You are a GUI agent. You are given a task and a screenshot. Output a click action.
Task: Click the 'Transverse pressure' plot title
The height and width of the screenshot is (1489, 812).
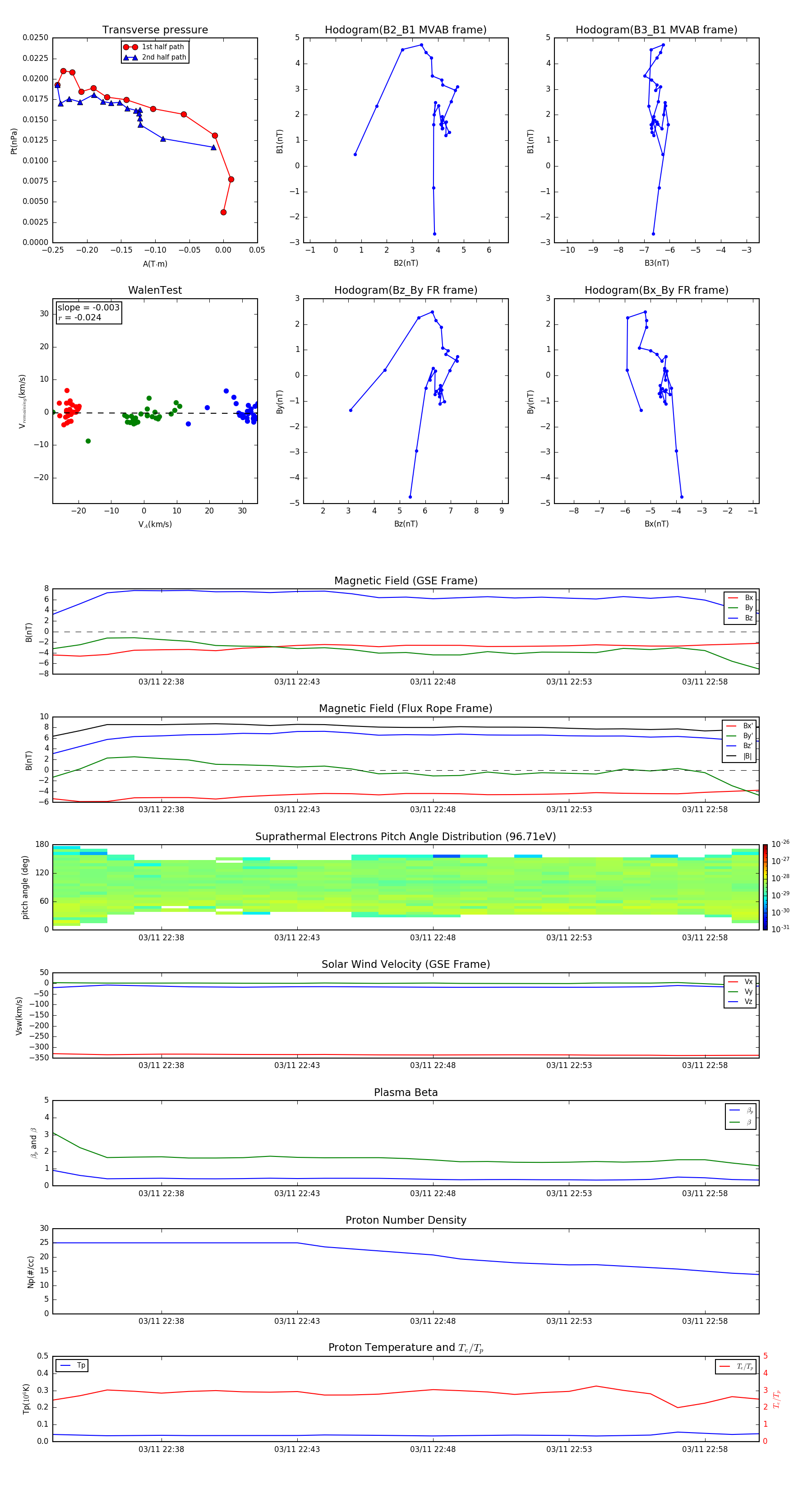point(155,29)
